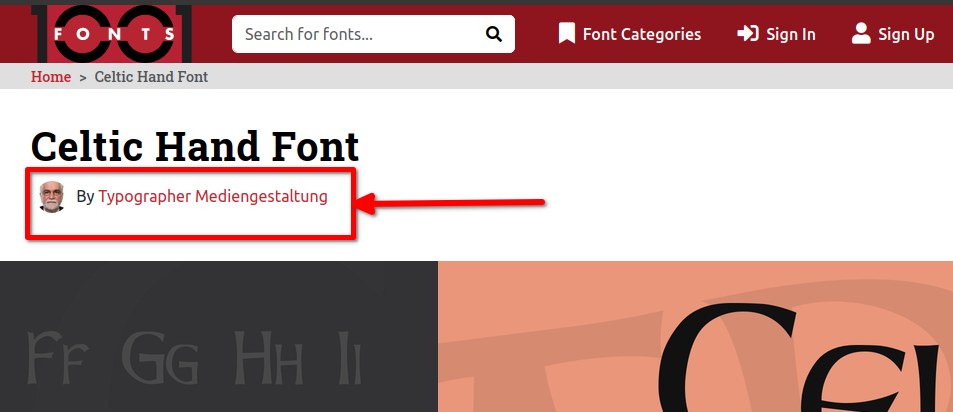Open the dark glyph preview image
953x412 pixels.
(x=219, y=337)
